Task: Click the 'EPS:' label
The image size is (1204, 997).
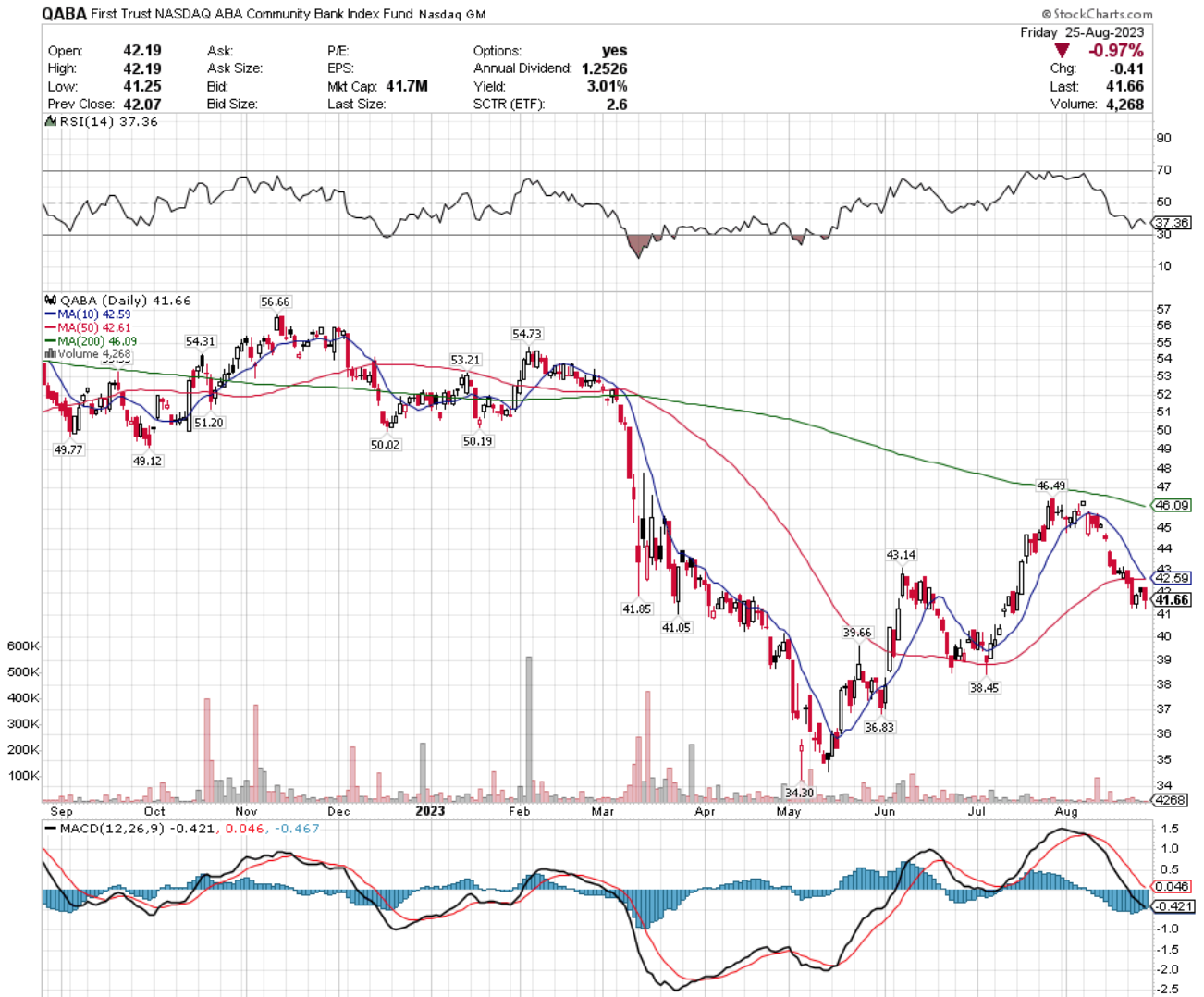Action: click(340, 68)
